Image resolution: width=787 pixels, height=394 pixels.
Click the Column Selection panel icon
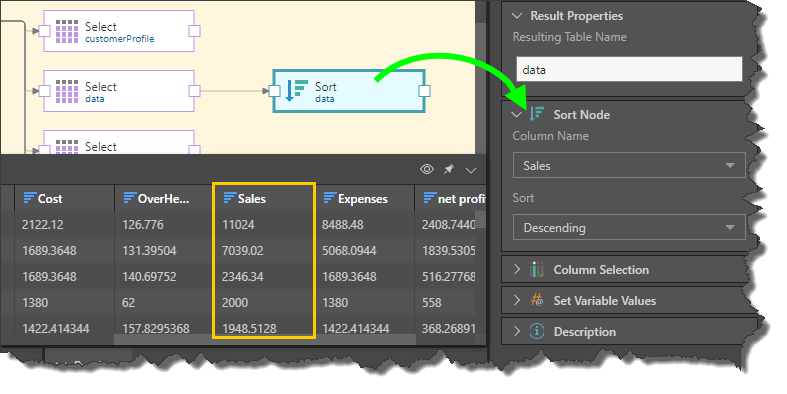[x=537, y=270]
